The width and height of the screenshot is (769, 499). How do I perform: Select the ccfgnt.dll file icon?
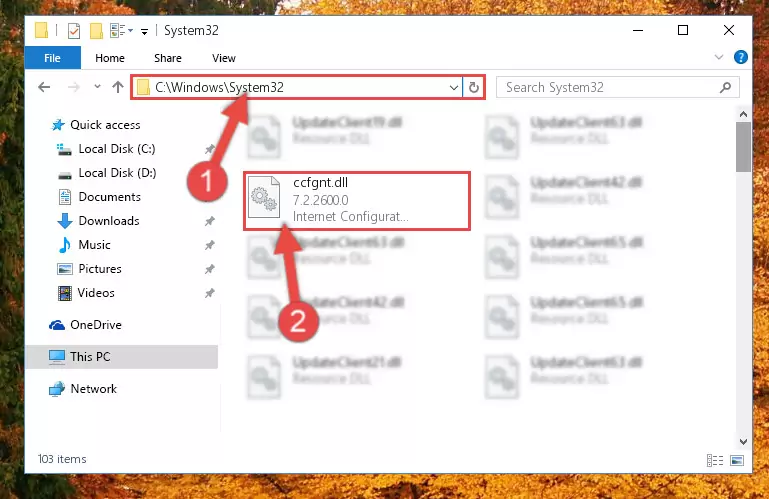tap(264, 197)
